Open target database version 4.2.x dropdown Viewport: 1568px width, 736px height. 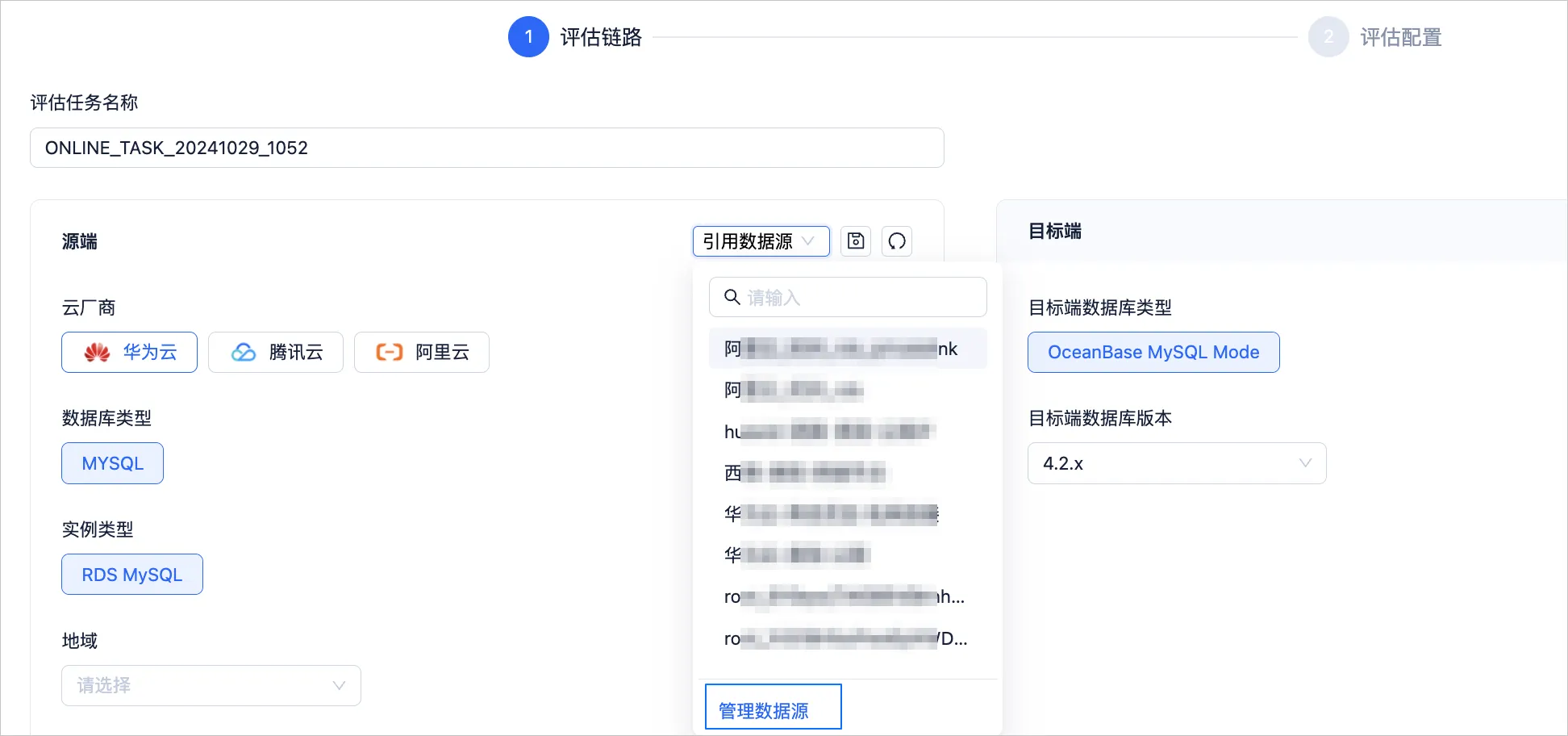[x=1177, y=463]
